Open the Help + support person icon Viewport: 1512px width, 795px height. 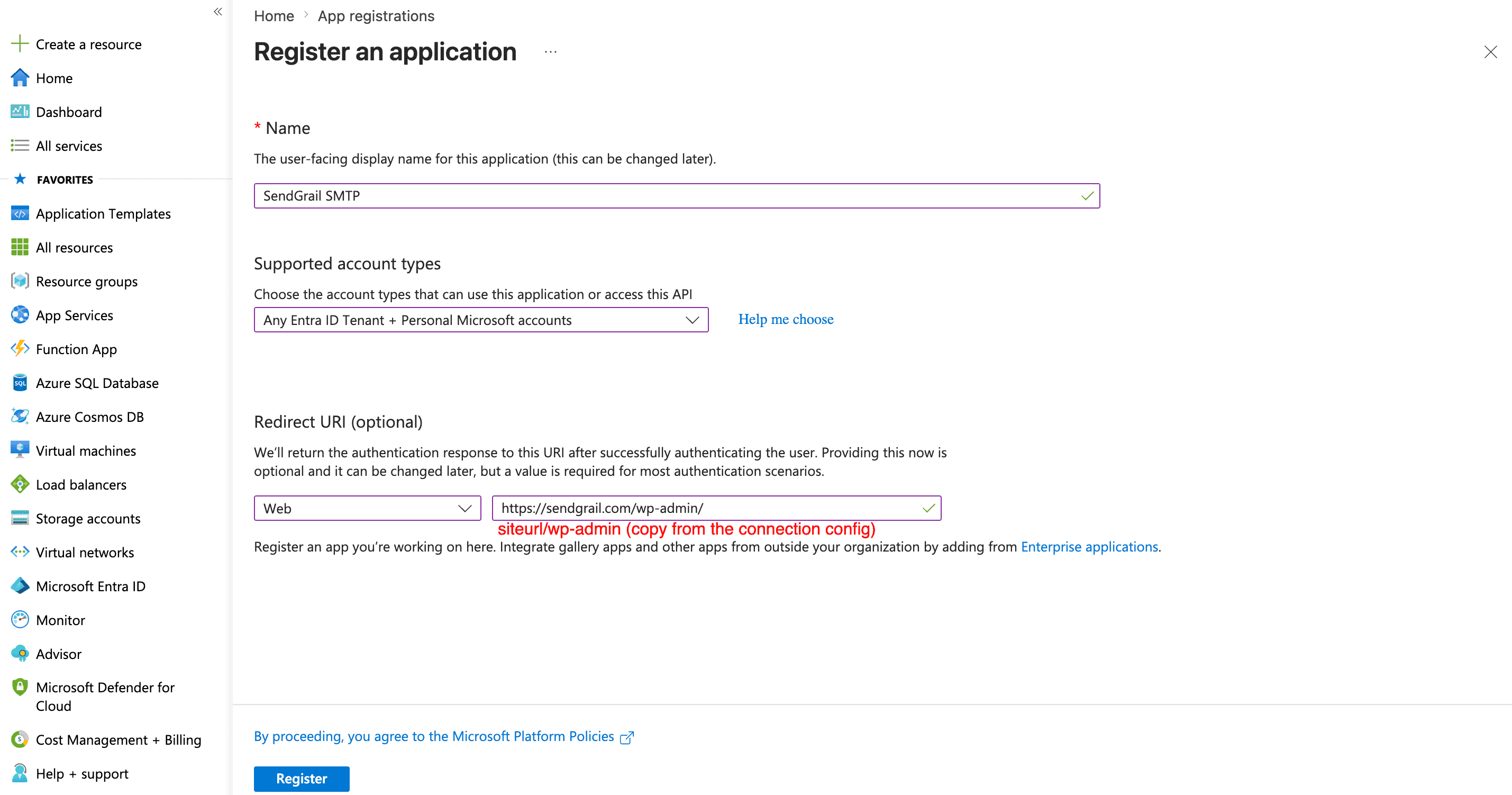point(20,773)
